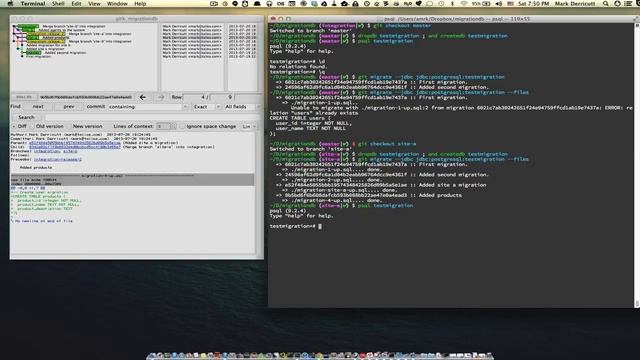Click the Search button in gitk
The height and width of the screenshot is (360, 640).
coord(26,117)
